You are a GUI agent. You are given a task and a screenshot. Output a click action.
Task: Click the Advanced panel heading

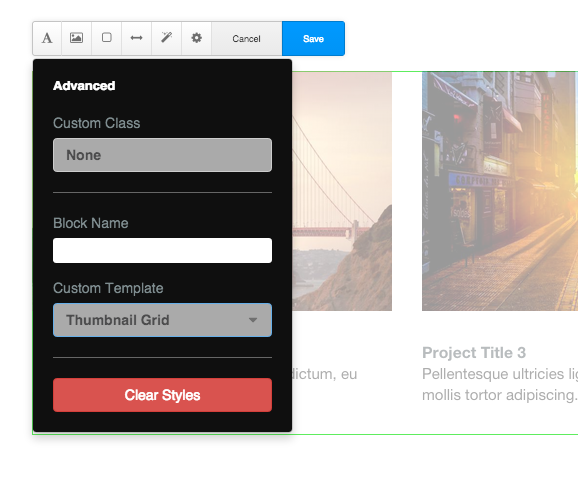click(x=84, y=86)
